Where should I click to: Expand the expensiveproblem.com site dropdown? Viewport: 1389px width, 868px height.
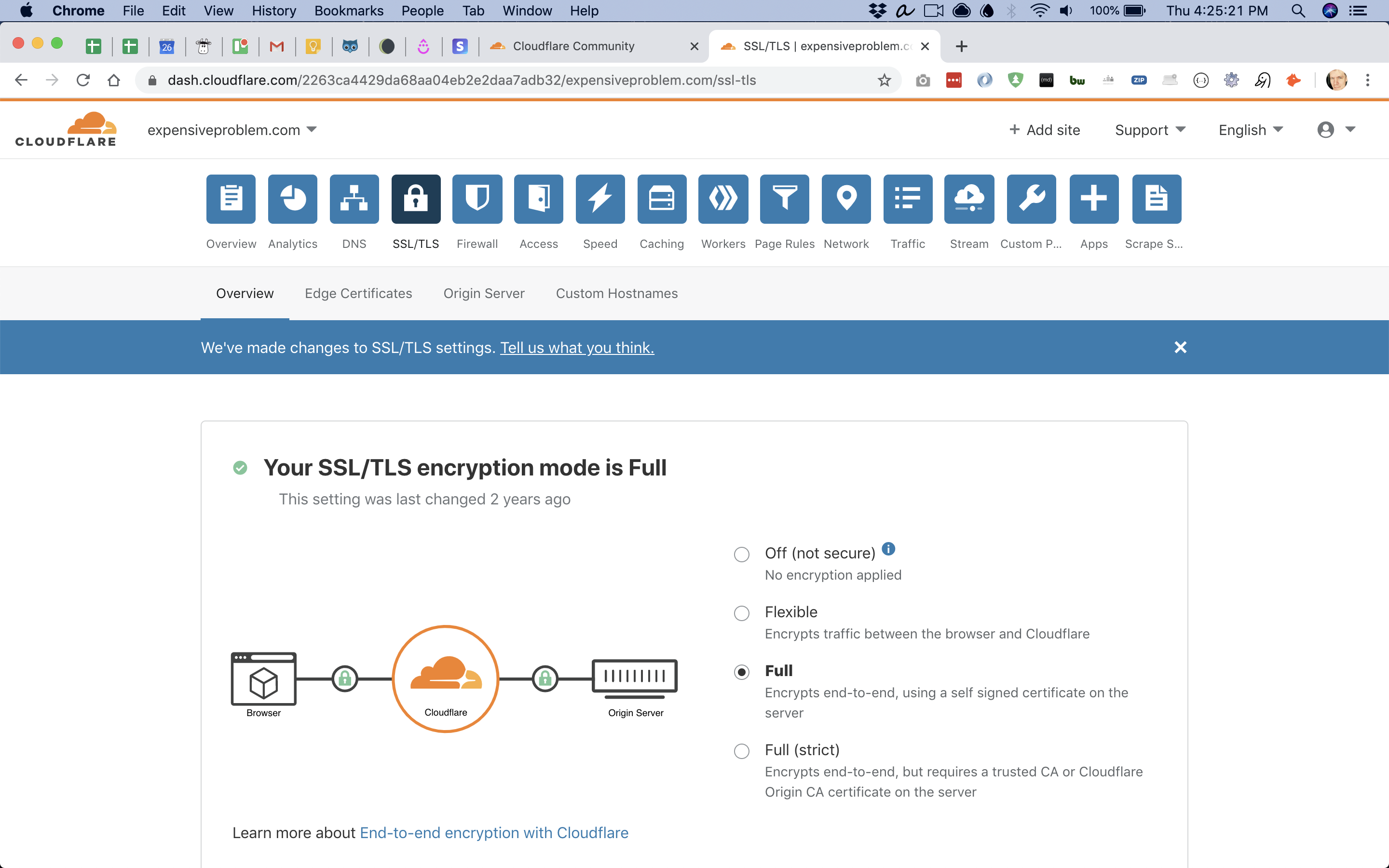[232, 130]
